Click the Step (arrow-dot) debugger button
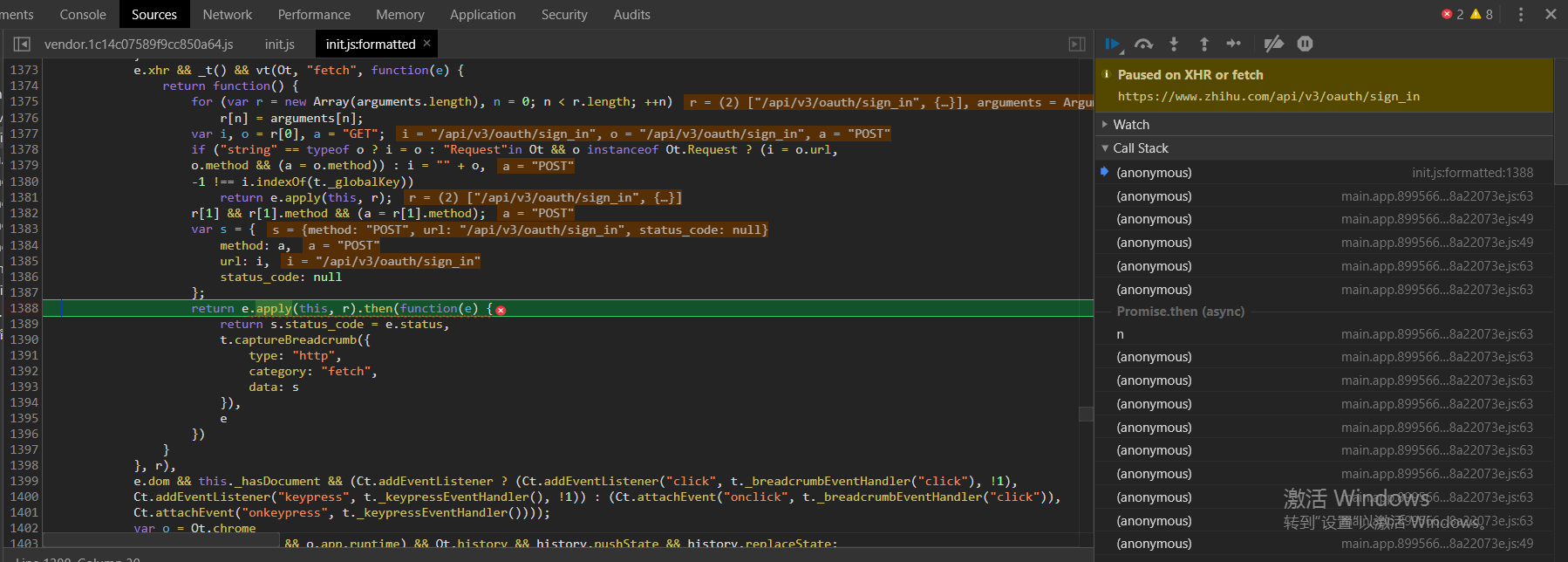This screenshot has width=1568, height=562. point(1233,44)
